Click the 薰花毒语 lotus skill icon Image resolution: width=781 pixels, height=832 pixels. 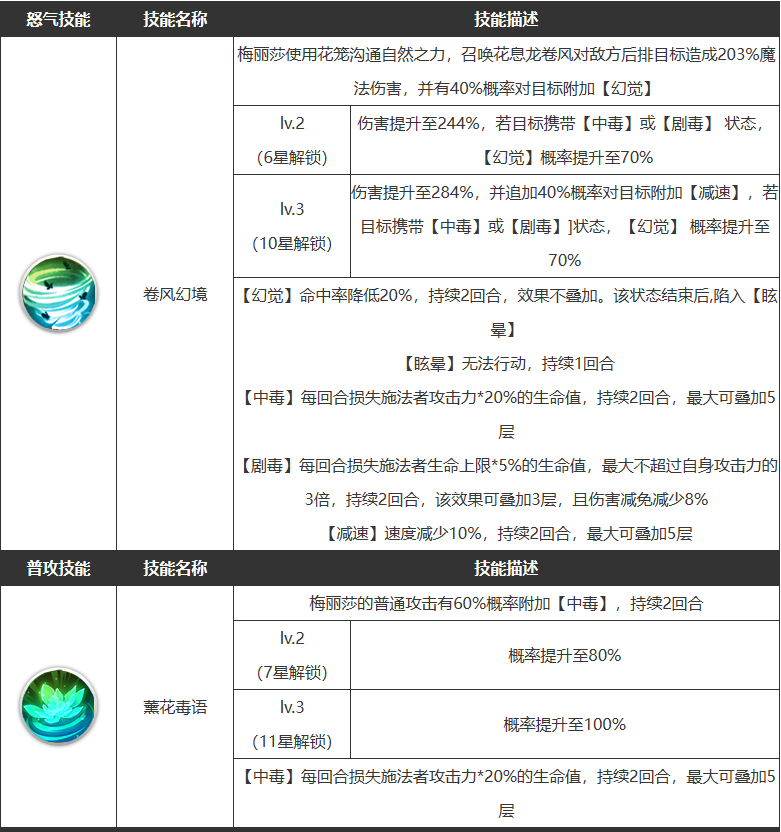(x=58, y=706)
